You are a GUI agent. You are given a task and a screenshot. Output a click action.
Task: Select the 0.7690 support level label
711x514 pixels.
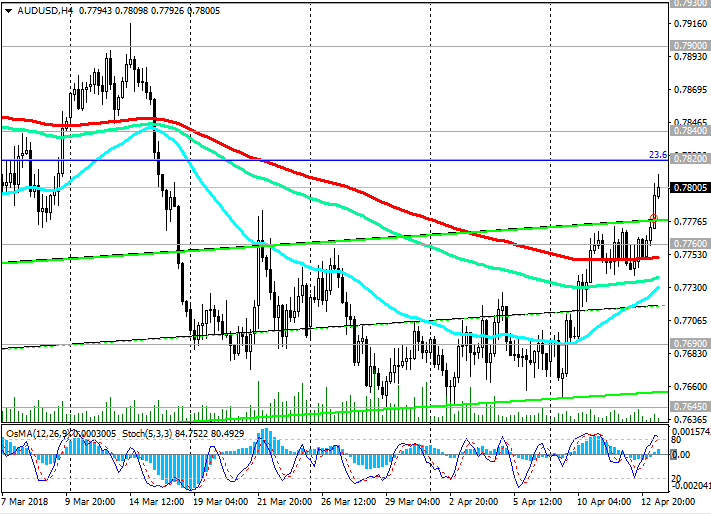click(691, 343)
